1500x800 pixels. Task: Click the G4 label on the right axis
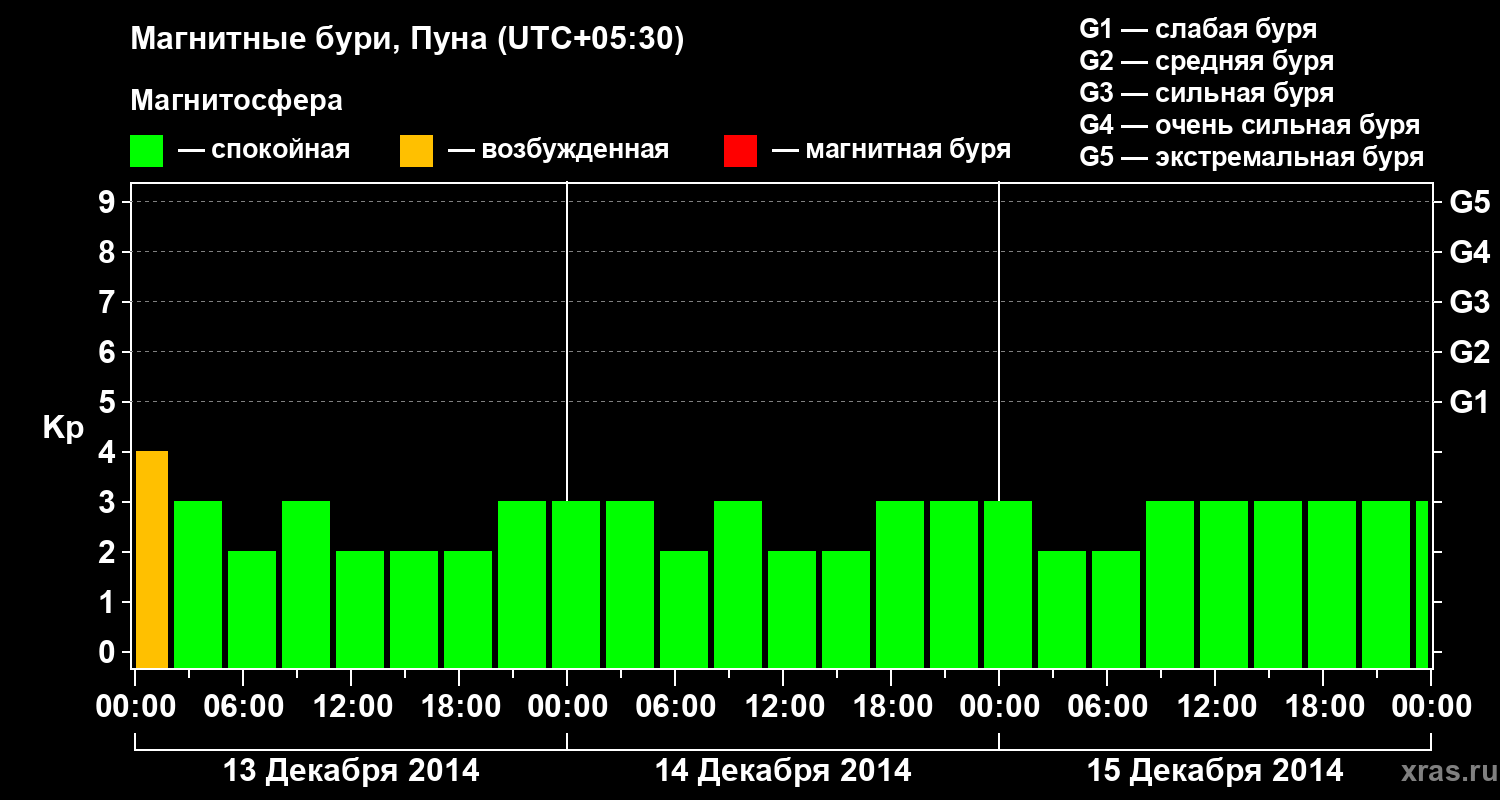point(1470,252)
